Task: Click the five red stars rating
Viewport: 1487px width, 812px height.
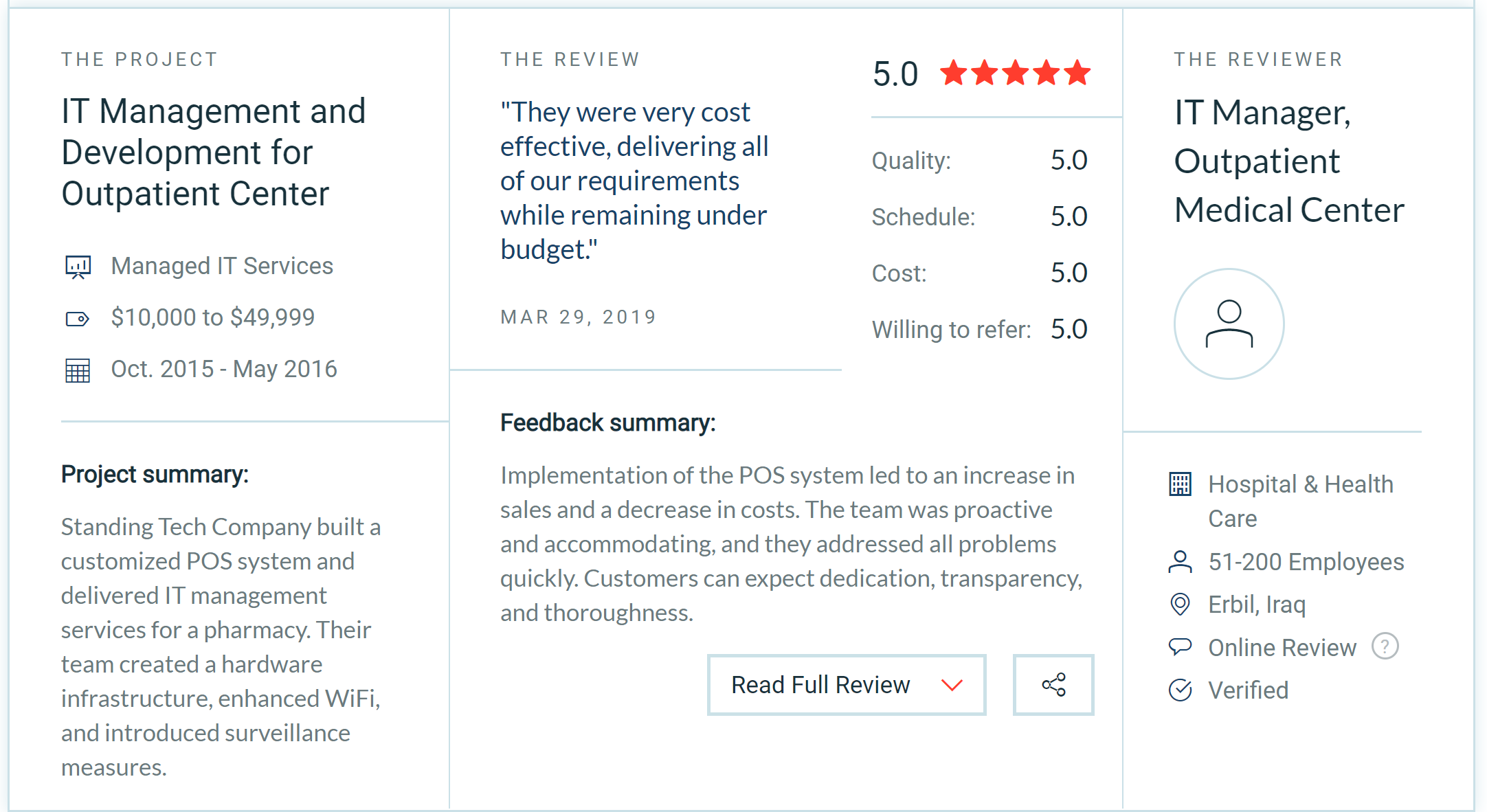Action: click(1016, 73)
